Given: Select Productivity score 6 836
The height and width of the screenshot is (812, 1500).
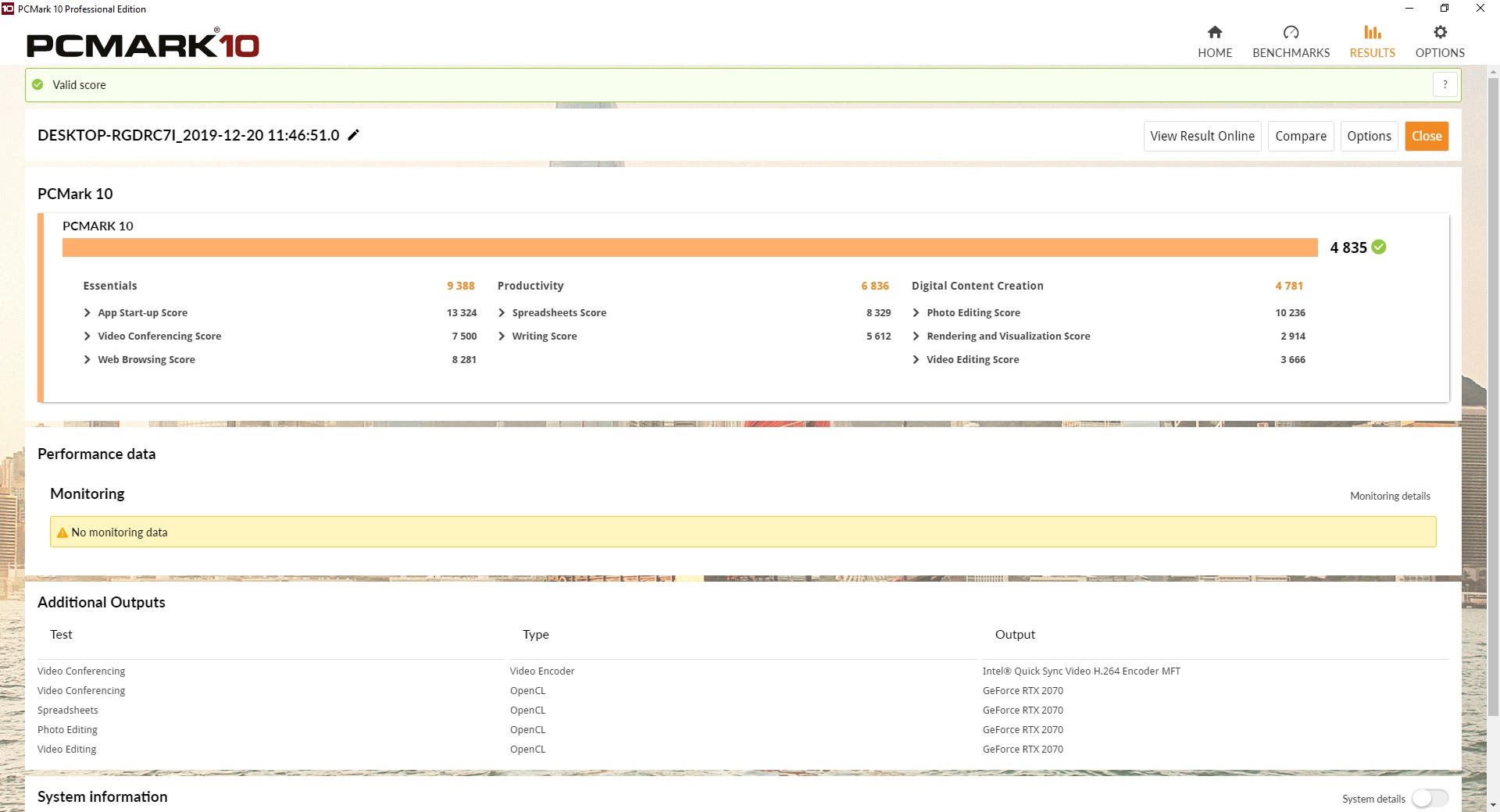Looking at the screenshot, I should coord(875,286).
